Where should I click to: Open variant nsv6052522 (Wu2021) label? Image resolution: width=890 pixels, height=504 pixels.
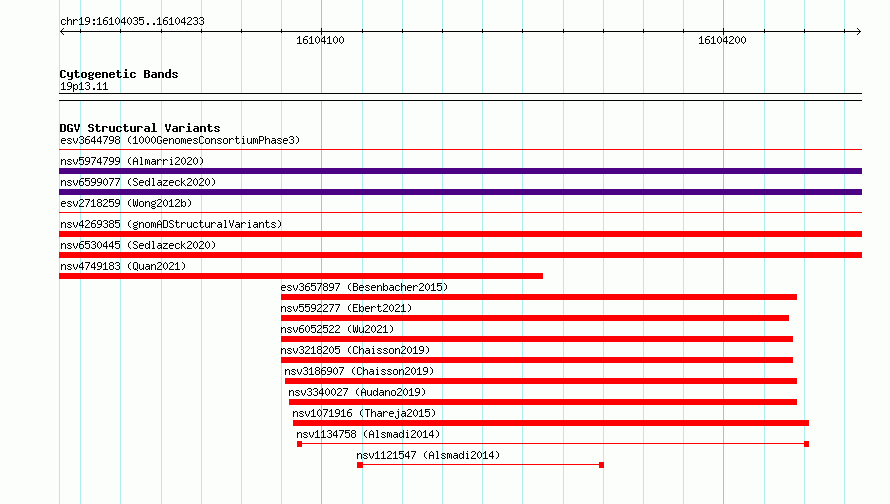(337, 329)
